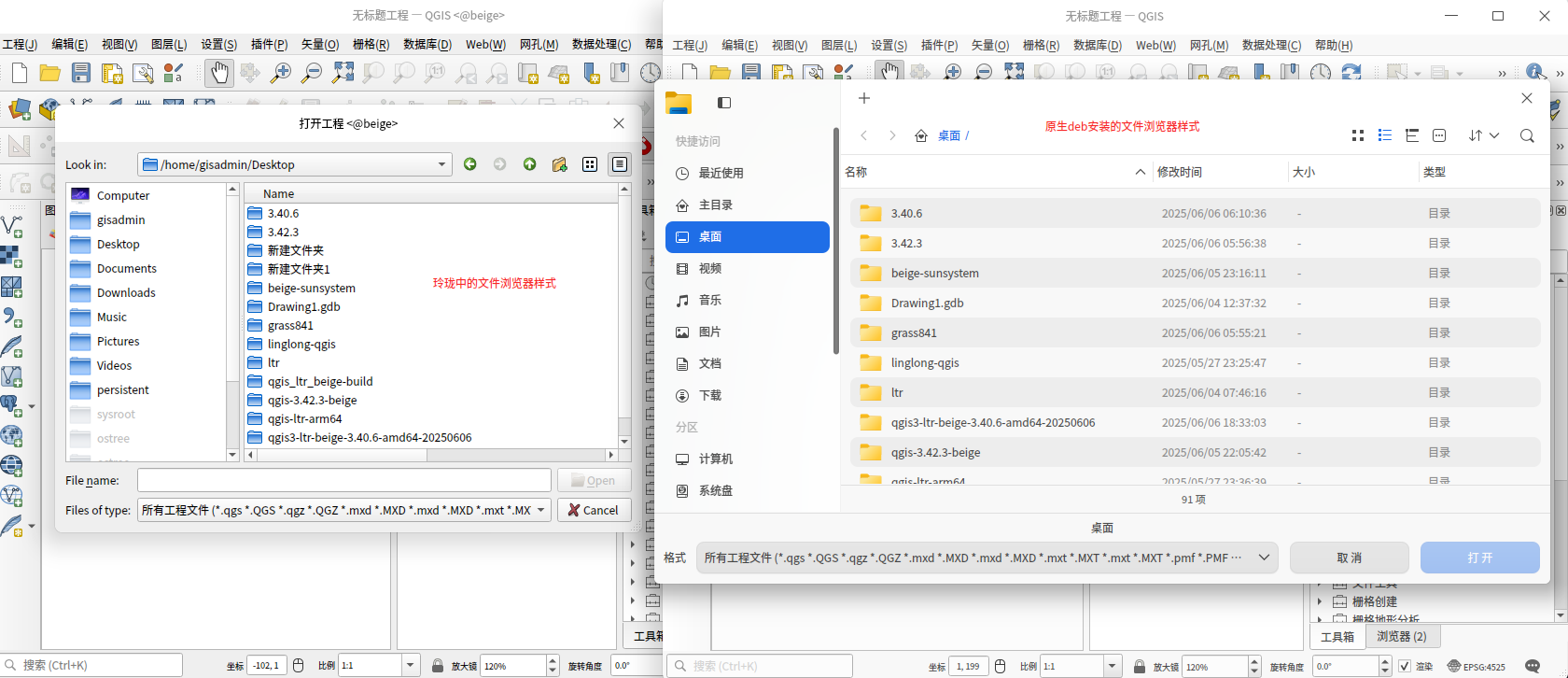
Task: Create new folder in Look in dialog
Action: click(560, 164)
